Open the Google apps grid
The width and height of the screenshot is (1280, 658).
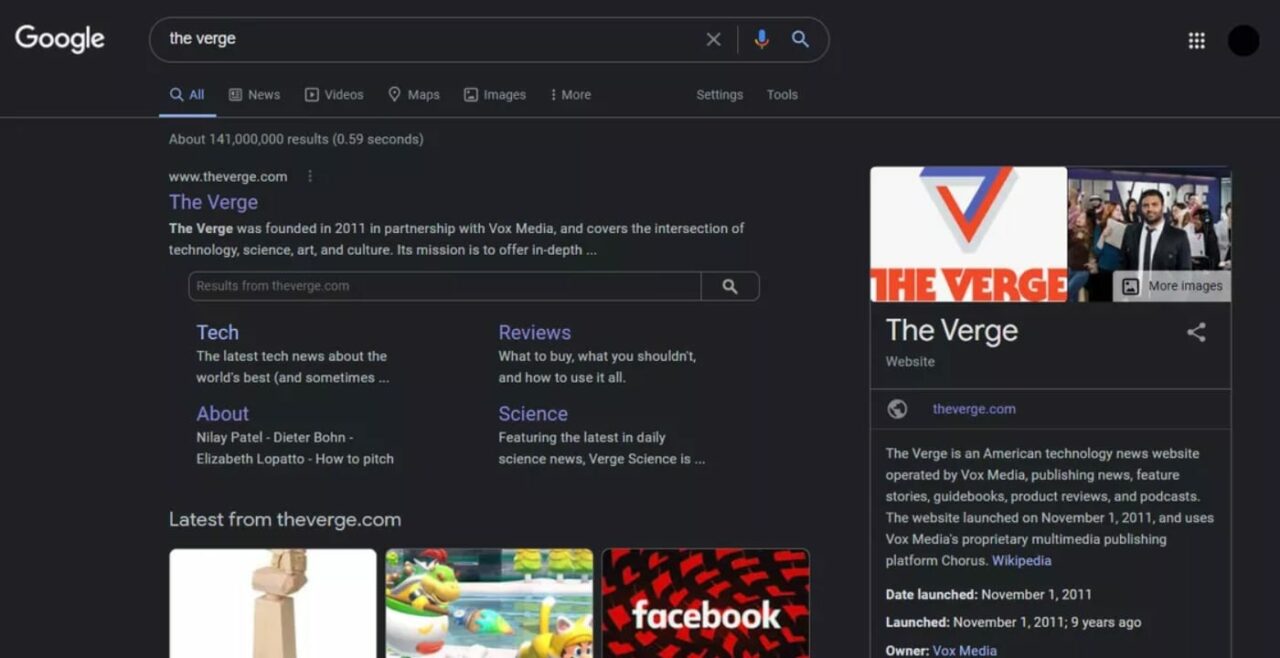point(1196,40)
